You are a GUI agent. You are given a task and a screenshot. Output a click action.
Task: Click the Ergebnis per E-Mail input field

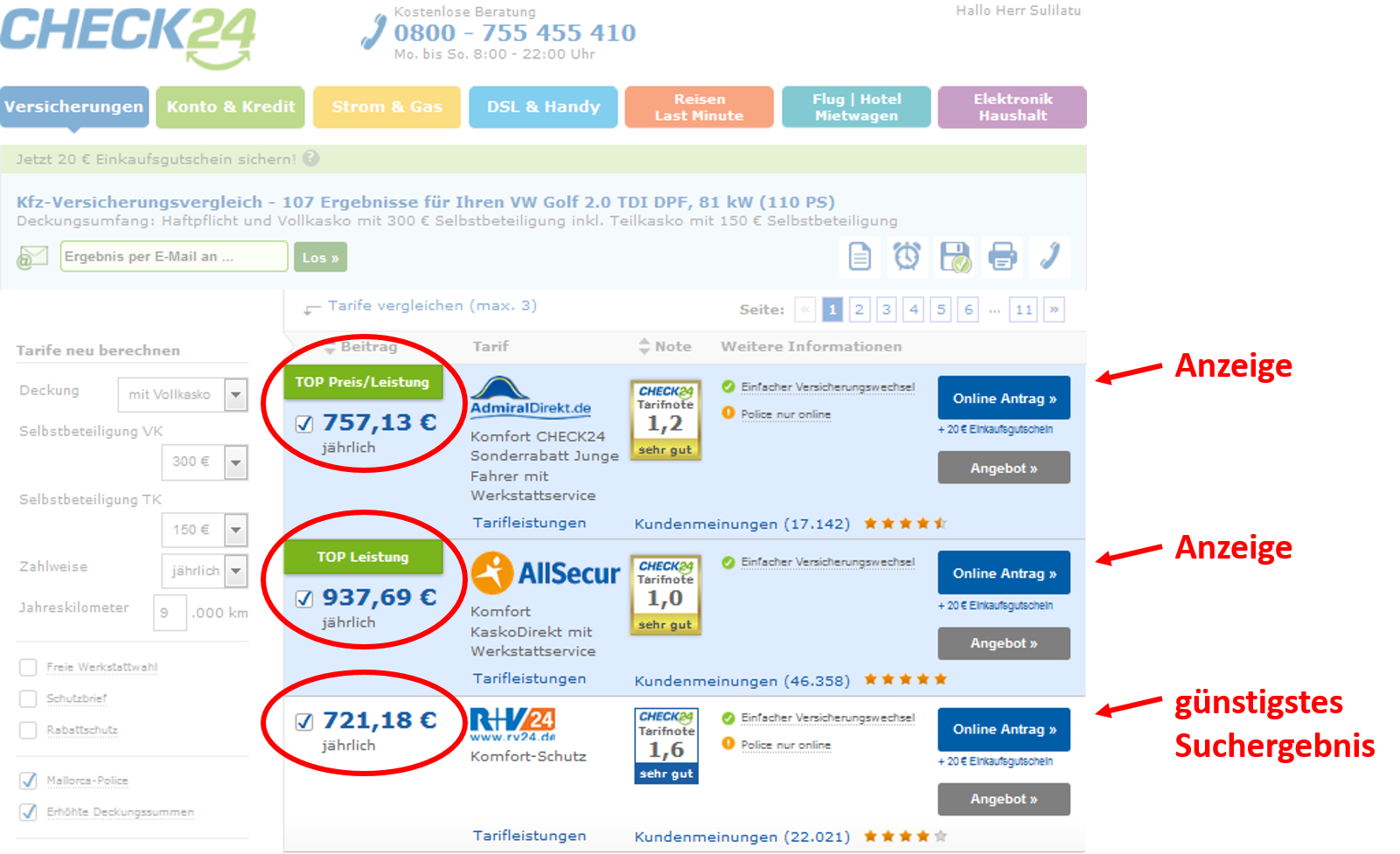tap(174, 257)
